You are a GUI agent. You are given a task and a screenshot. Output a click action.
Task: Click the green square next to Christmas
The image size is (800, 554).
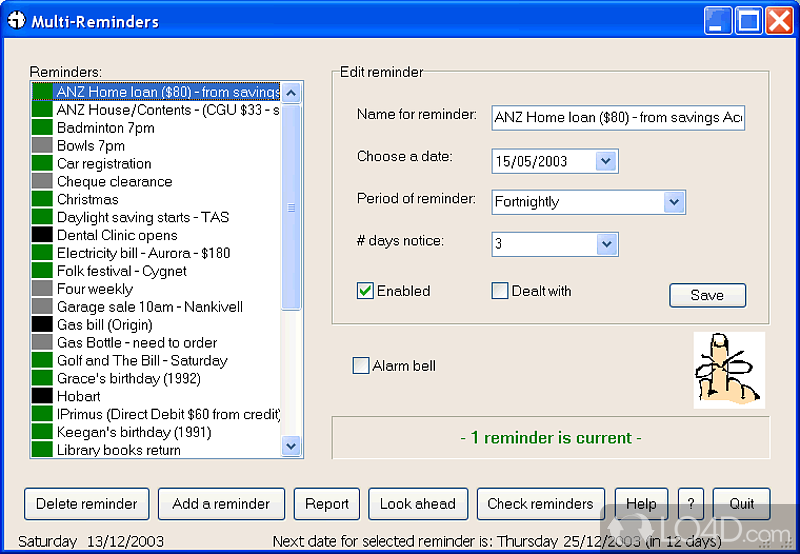pos(42,199)
